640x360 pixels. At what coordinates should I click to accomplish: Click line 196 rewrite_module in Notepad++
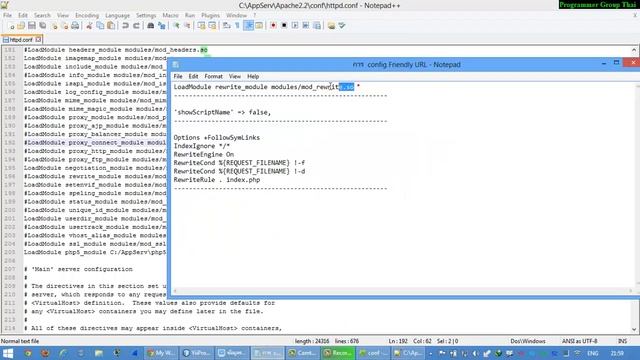tap(95, 176)
